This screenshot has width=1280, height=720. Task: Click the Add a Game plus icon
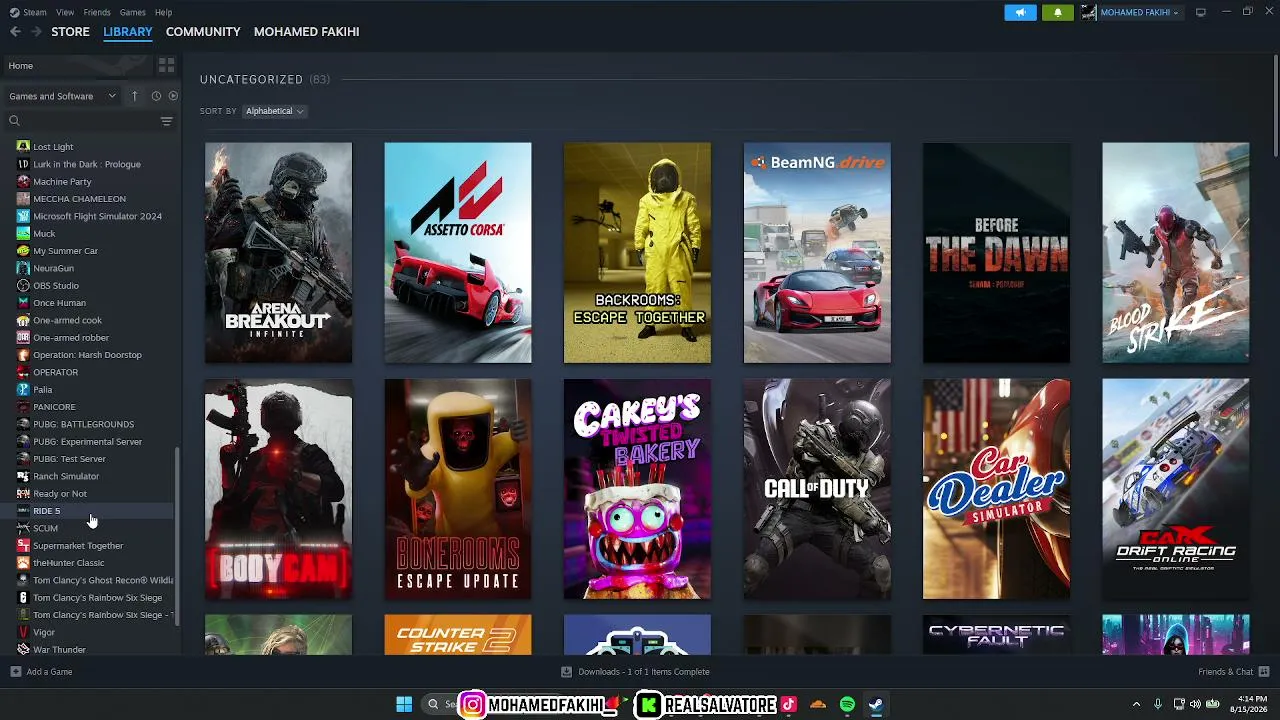tap(15, 672)
